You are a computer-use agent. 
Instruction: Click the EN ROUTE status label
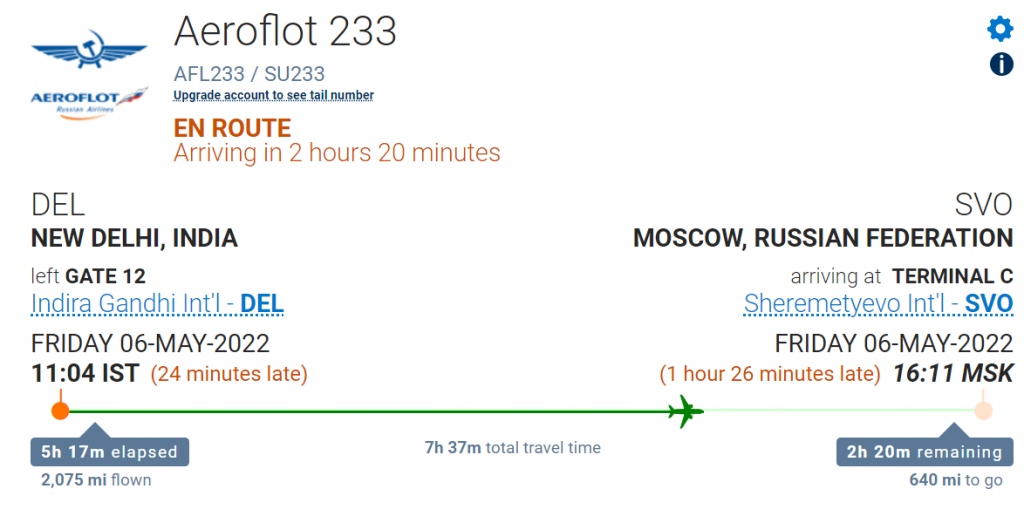[232, 128]
